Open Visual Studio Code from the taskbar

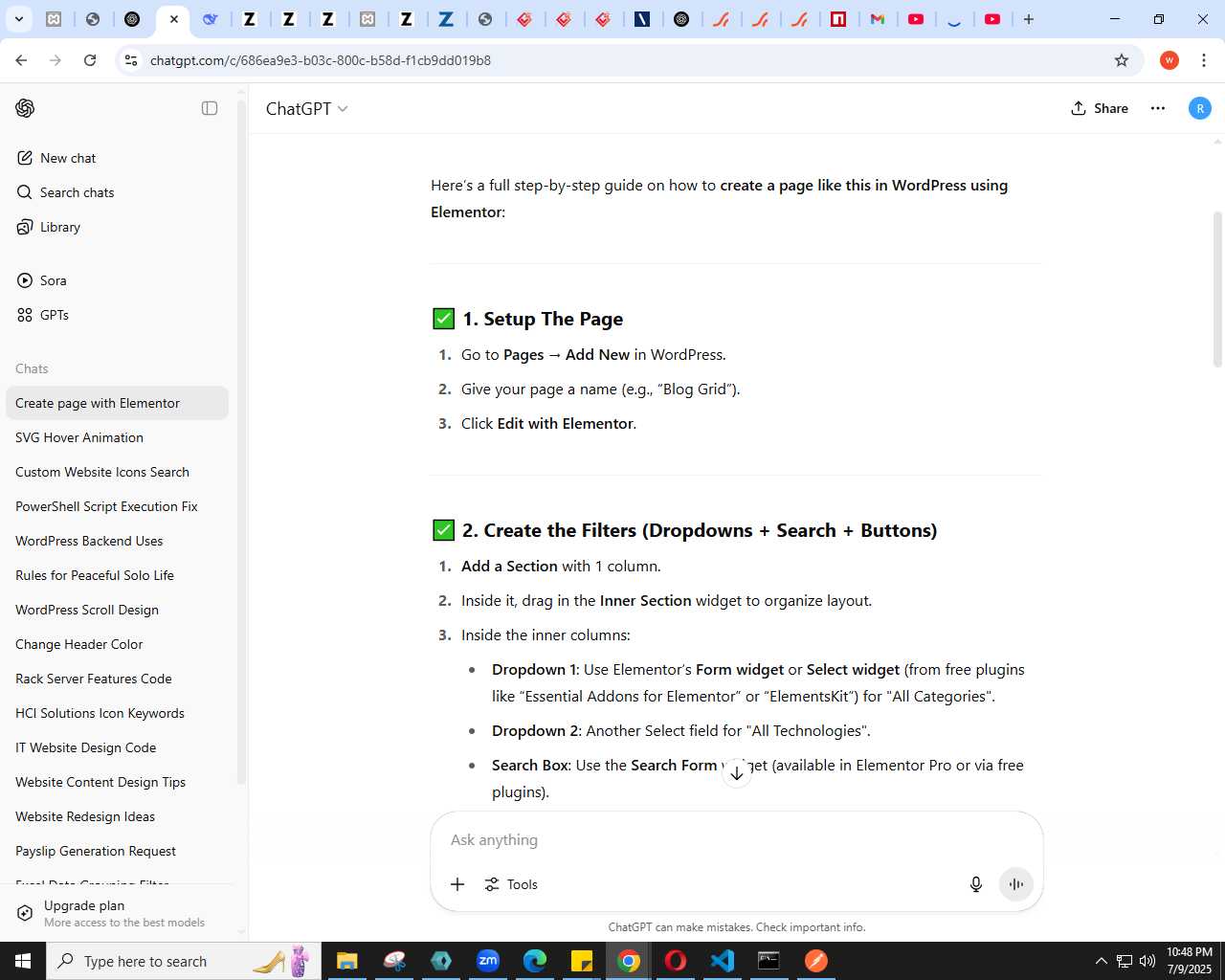point(723,961)
